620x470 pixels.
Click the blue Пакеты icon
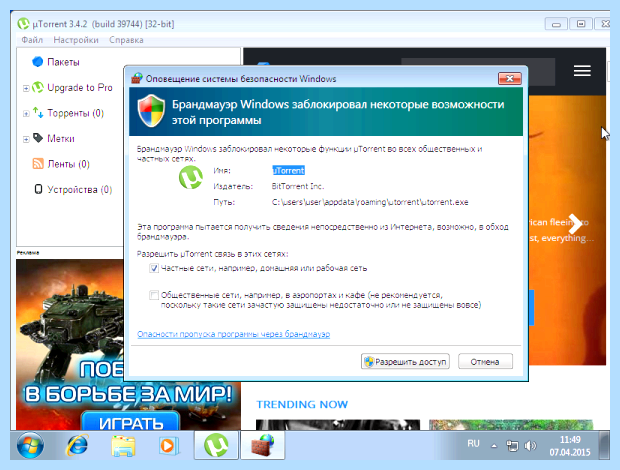(38, 62)
